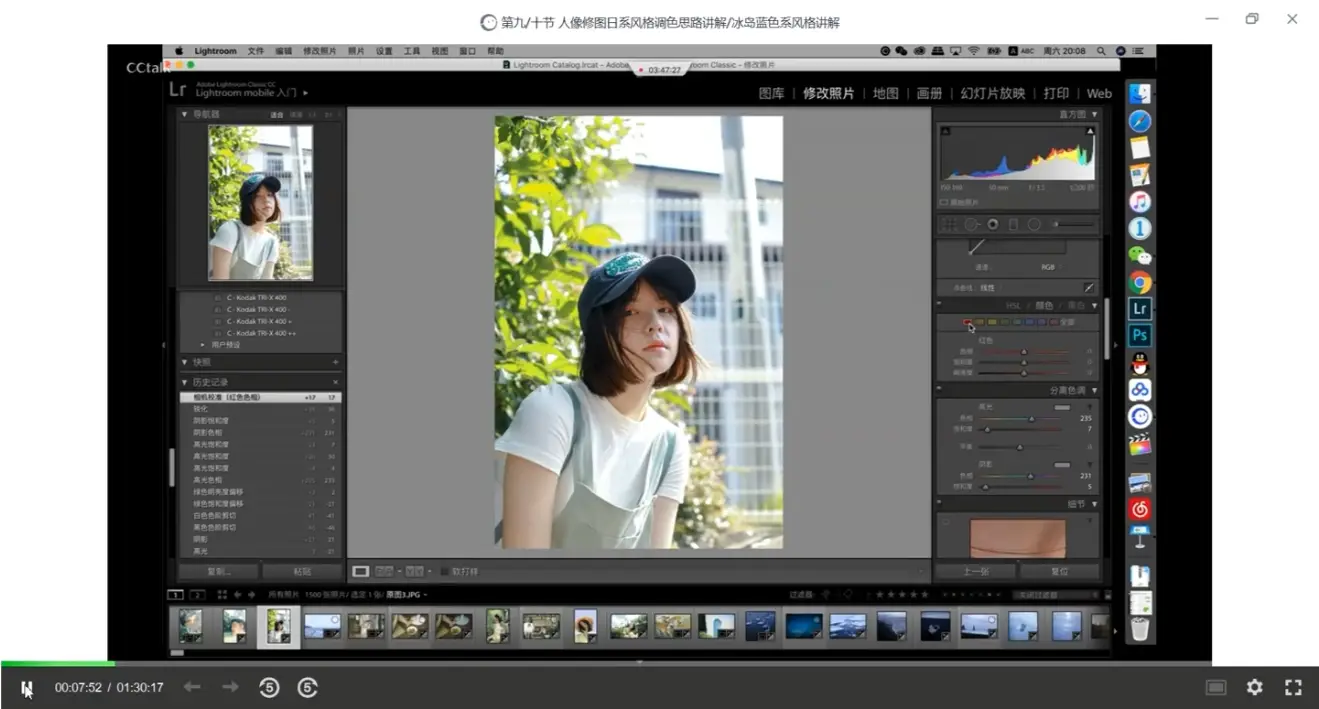Collapse the 导航器 navigator panel

[x=184, y=115]
